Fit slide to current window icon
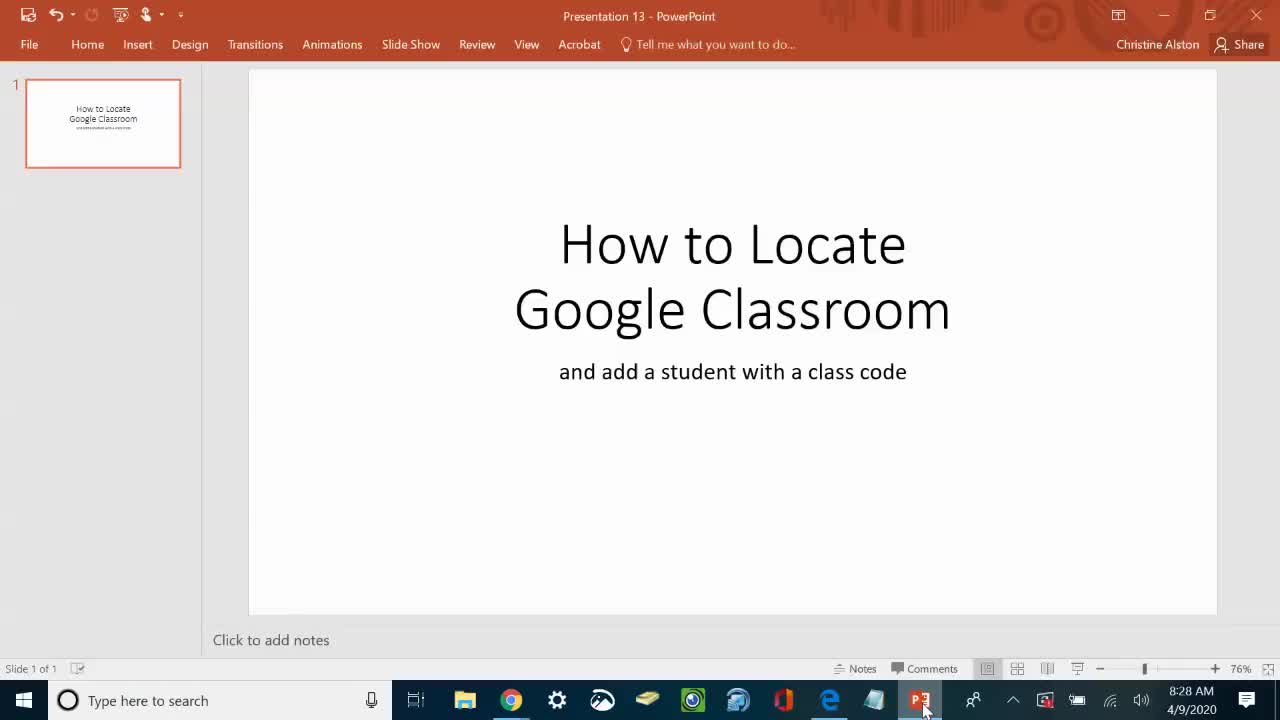The image size is (1280, 720). 1268,669
